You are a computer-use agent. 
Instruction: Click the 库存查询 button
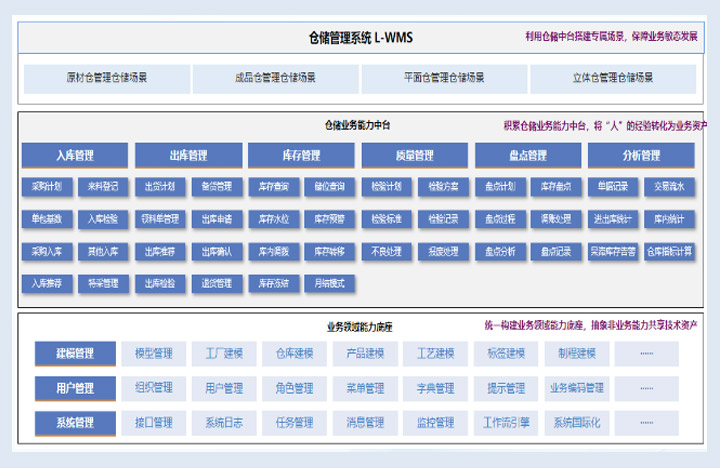tap(273, 186)
